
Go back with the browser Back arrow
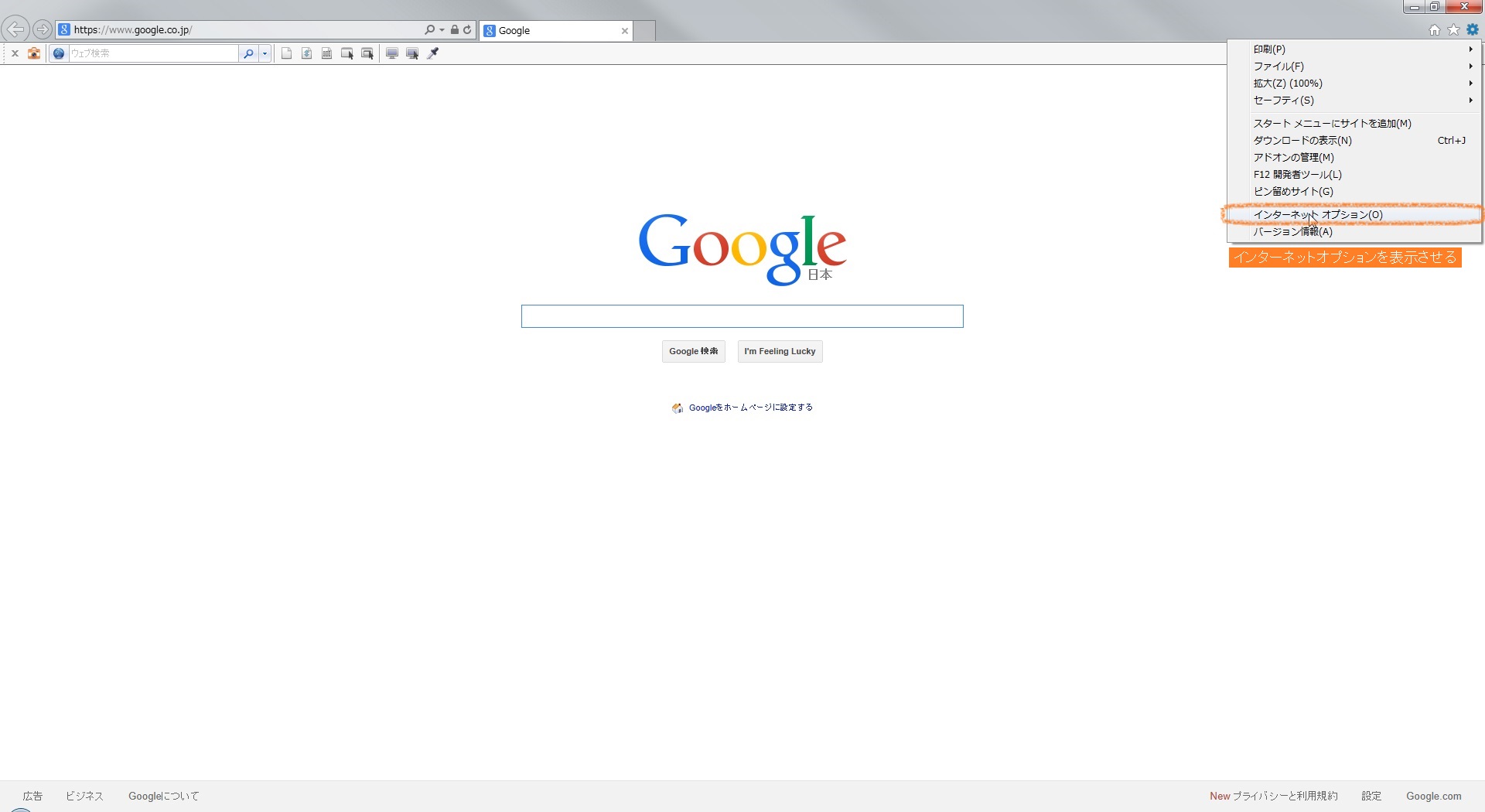point(15,29)
